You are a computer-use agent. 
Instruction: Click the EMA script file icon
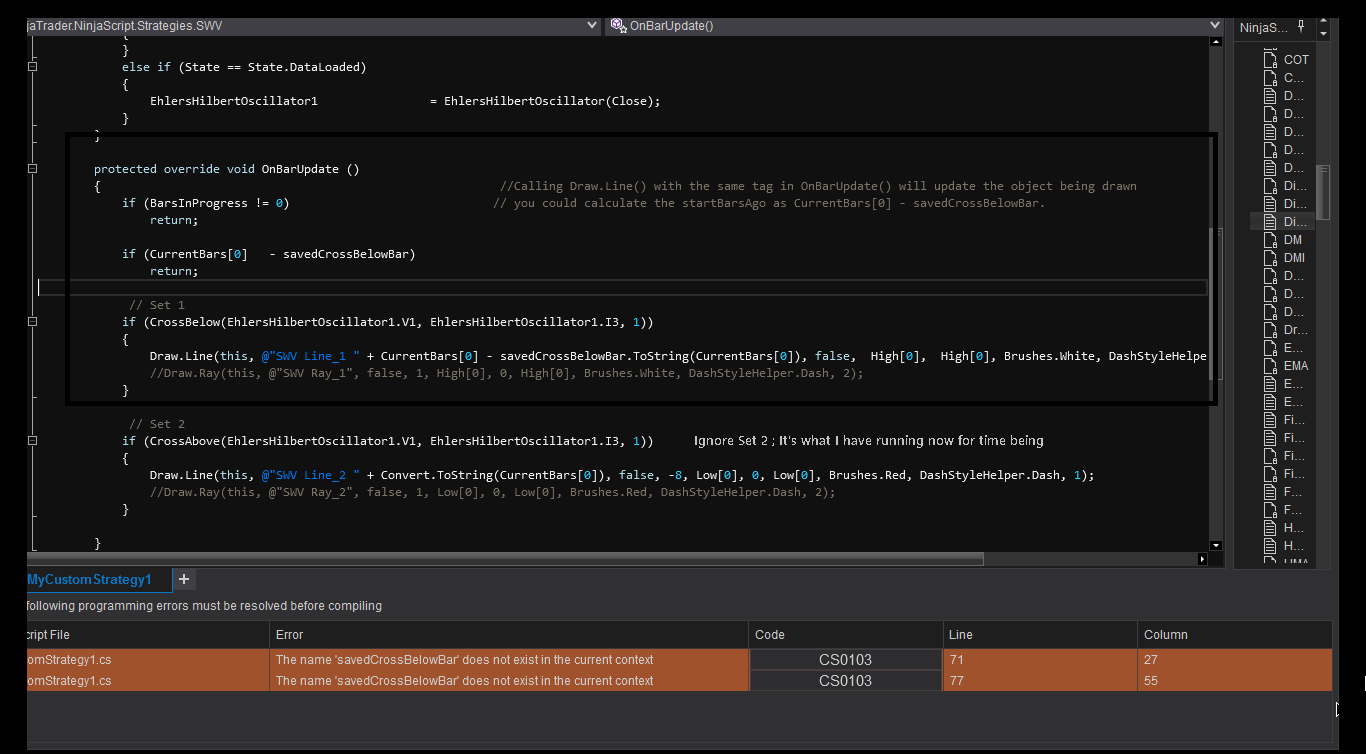[1270, 366]
